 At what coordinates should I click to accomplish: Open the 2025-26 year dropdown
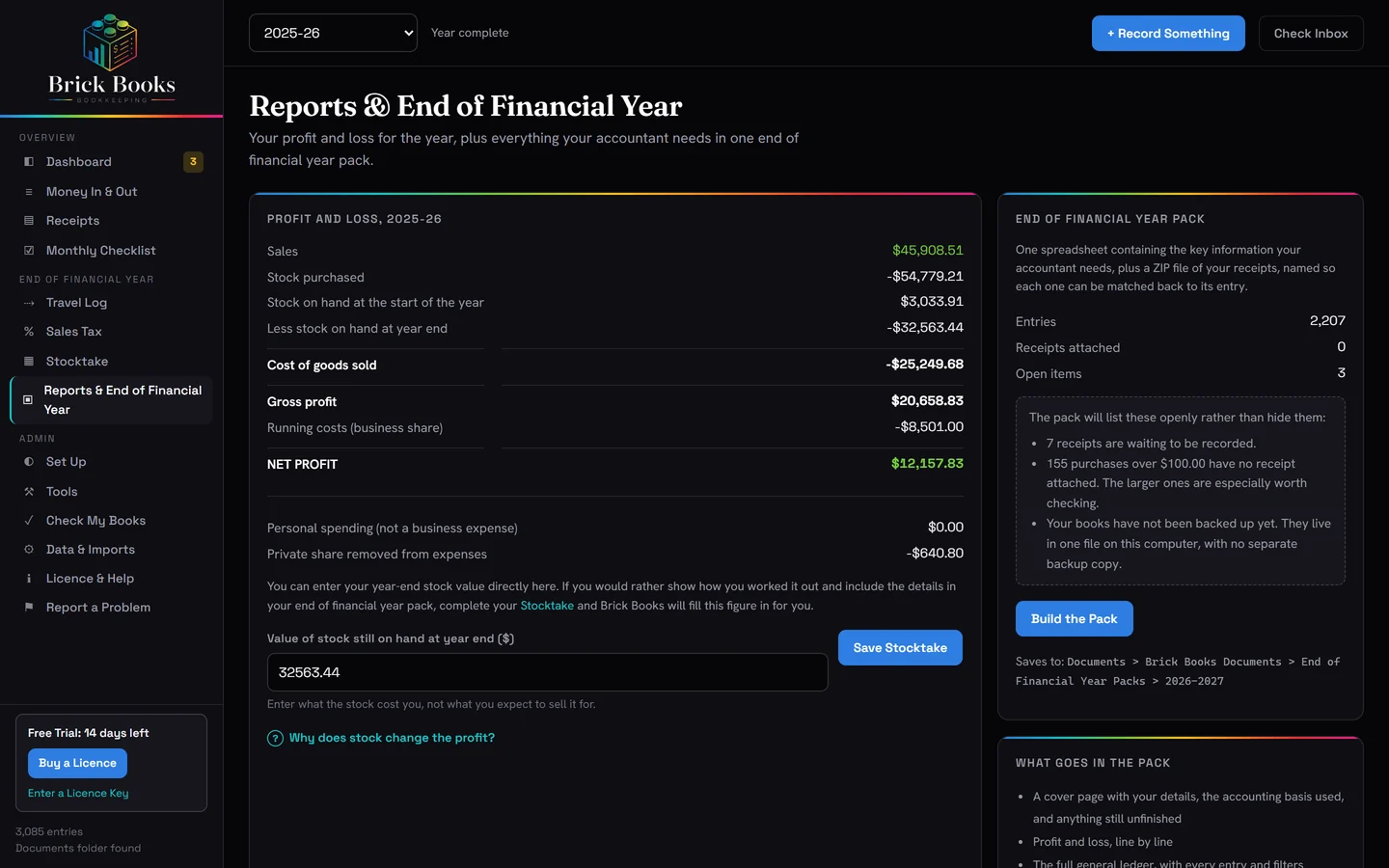tap(333, 33)
